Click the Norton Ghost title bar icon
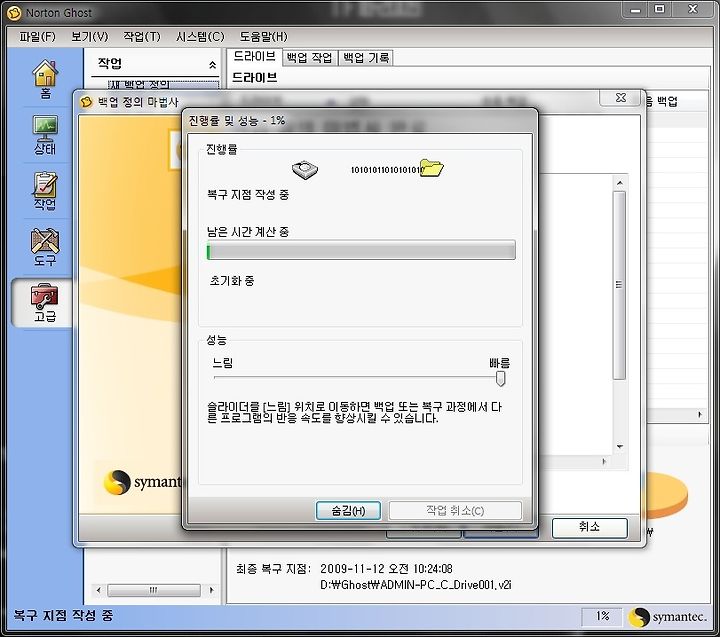 point(14,13)
